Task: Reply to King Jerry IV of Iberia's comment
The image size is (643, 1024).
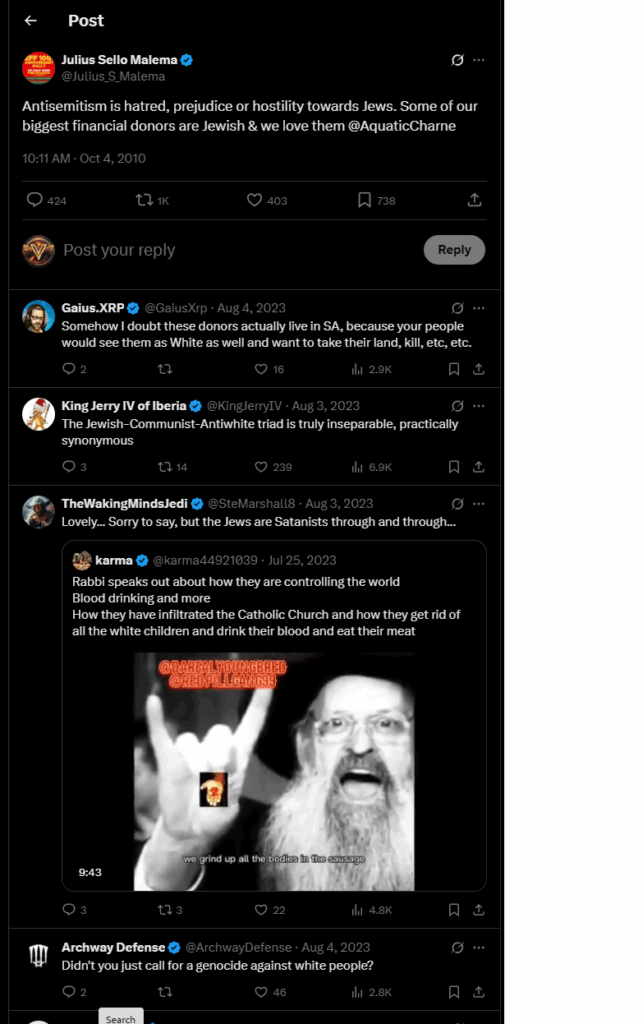Action: [69, 467]
